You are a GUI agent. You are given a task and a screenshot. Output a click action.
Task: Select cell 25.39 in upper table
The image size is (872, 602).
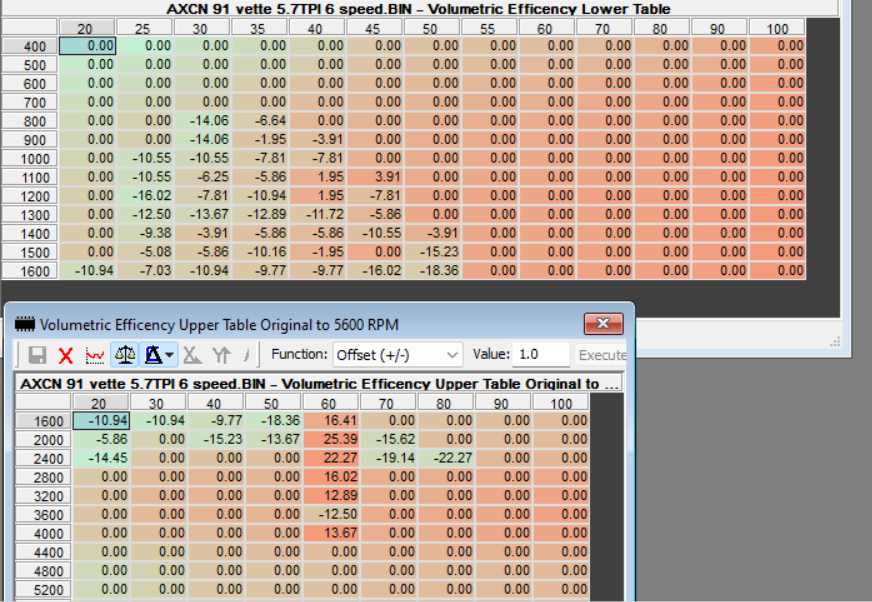pyautogui.click(x=331, y=440)
